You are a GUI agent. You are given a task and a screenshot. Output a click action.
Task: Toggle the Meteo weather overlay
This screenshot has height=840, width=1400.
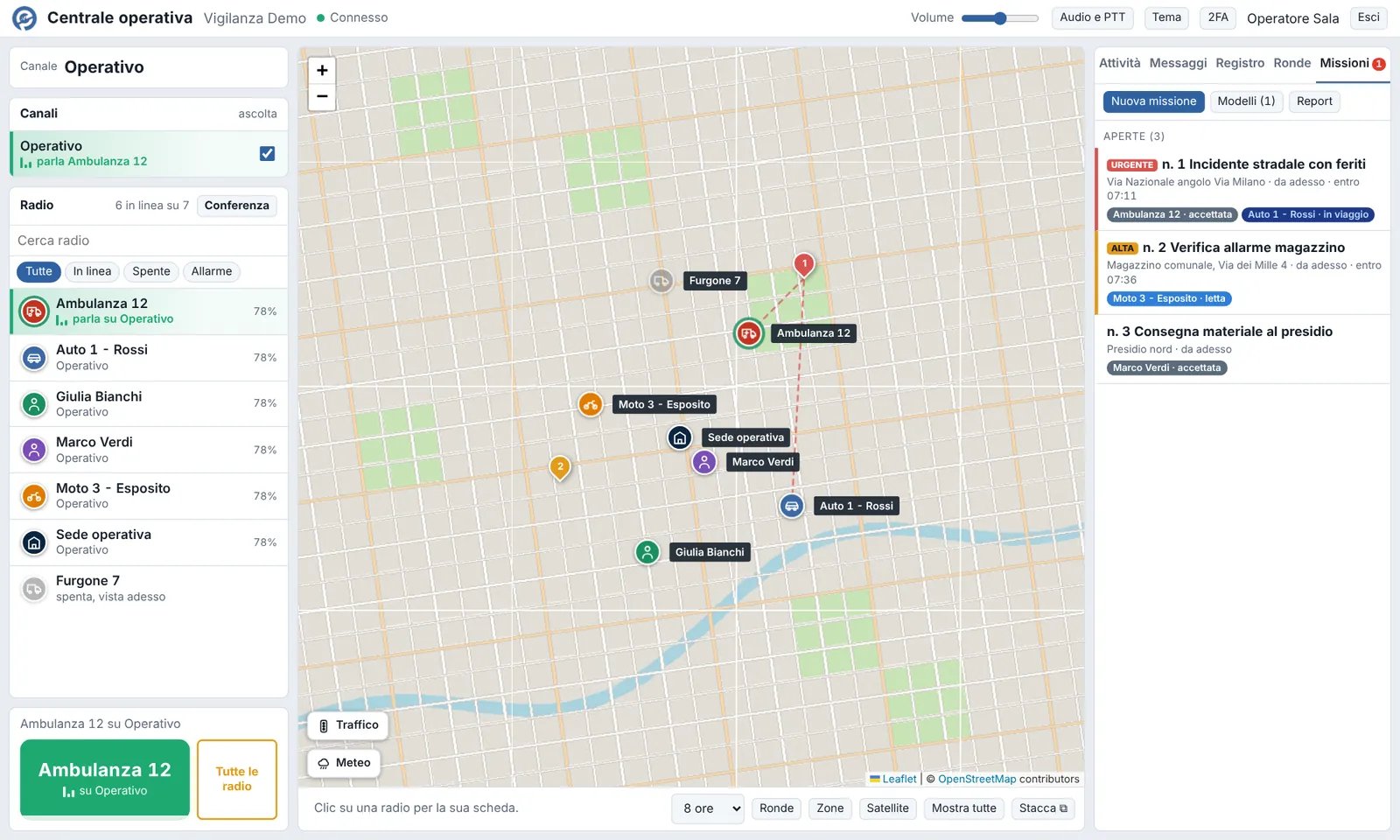point(345,763)
